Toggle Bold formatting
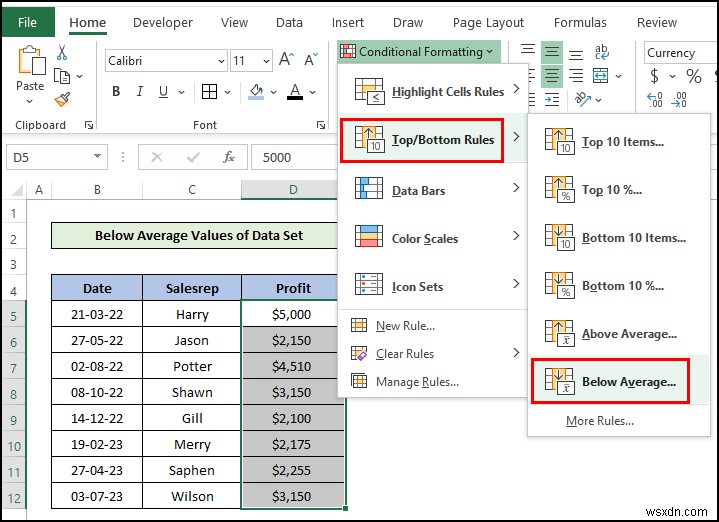This screenshot has width=719, height=522. tap(116, 92)
